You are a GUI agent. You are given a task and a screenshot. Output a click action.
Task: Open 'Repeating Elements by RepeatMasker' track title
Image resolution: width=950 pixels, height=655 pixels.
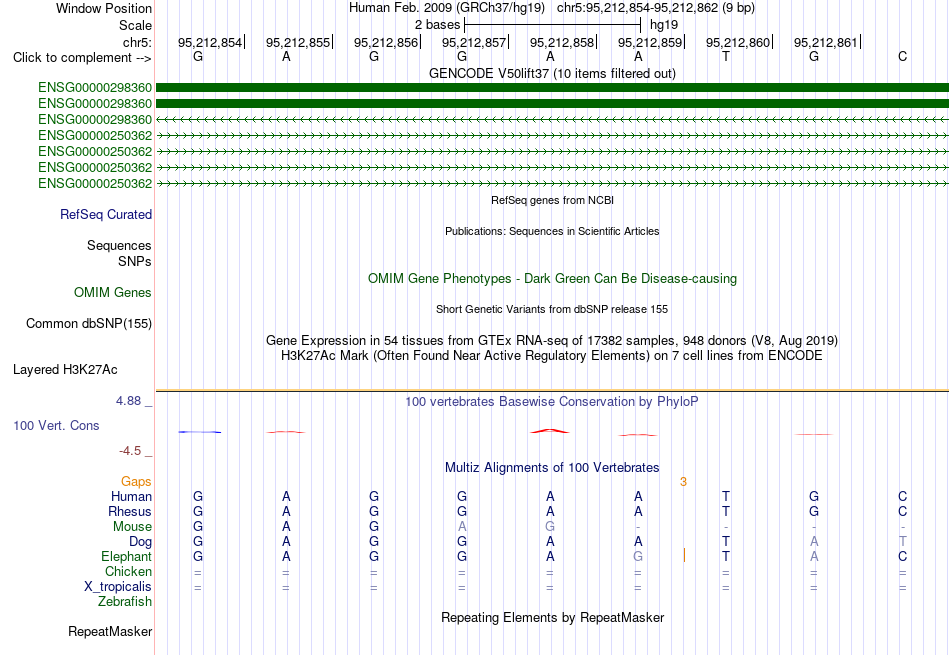pos(552,617)
